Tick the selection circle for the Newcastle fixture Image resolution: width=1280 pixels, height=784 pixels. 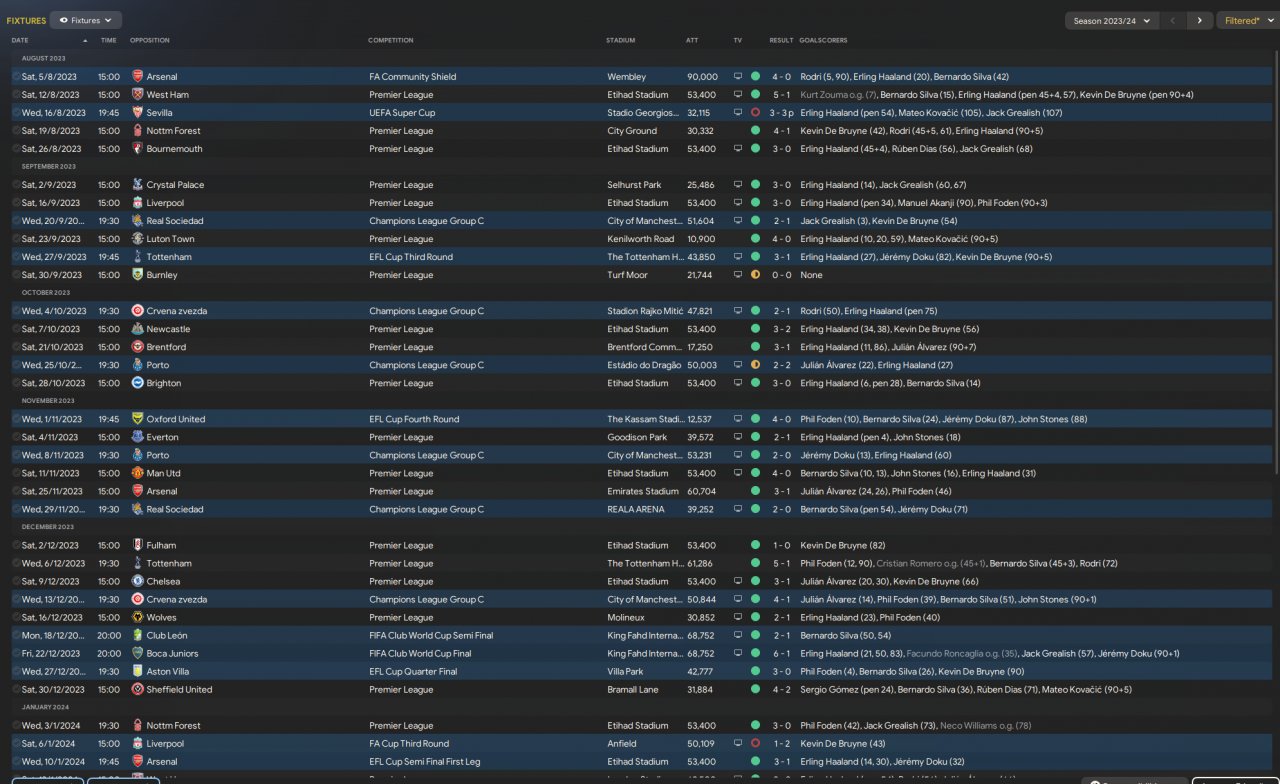point(16,328)
